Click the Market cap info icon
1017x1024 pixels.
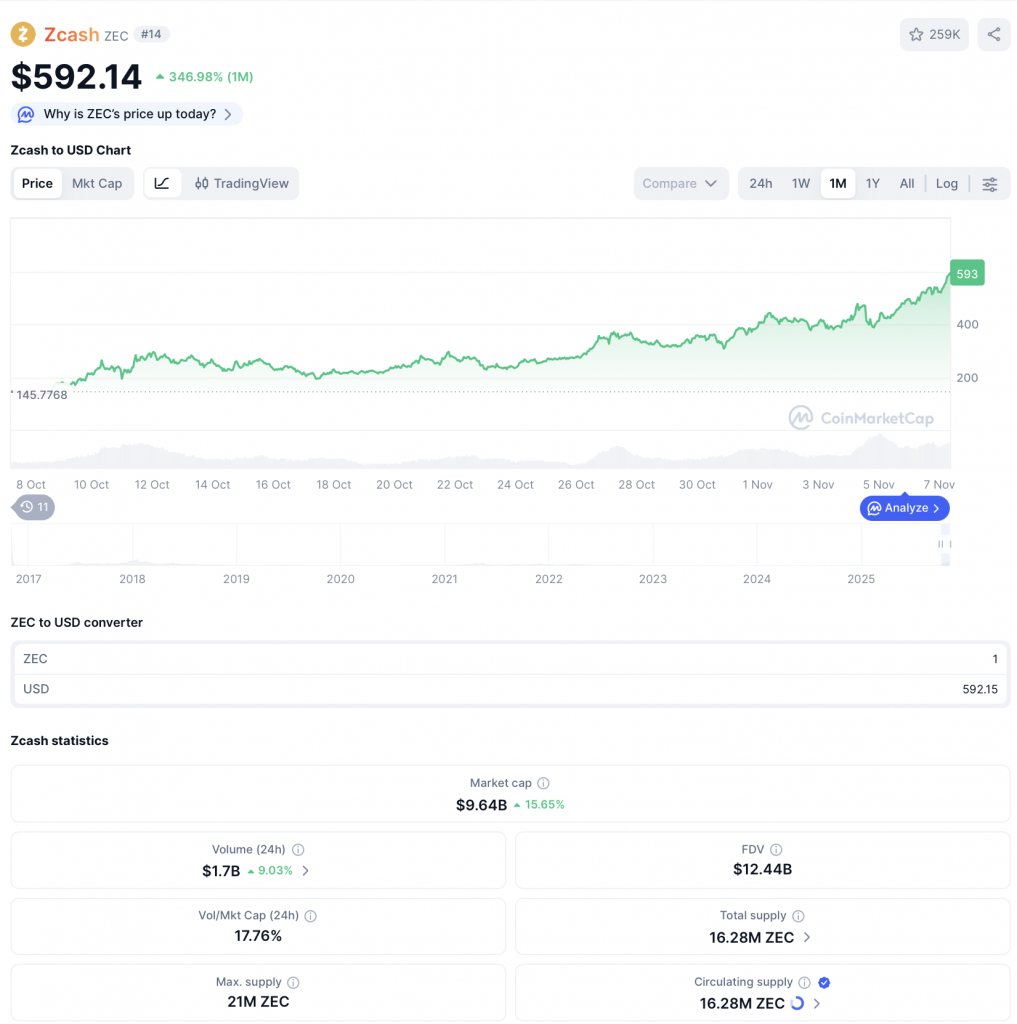tap(543, 784)
